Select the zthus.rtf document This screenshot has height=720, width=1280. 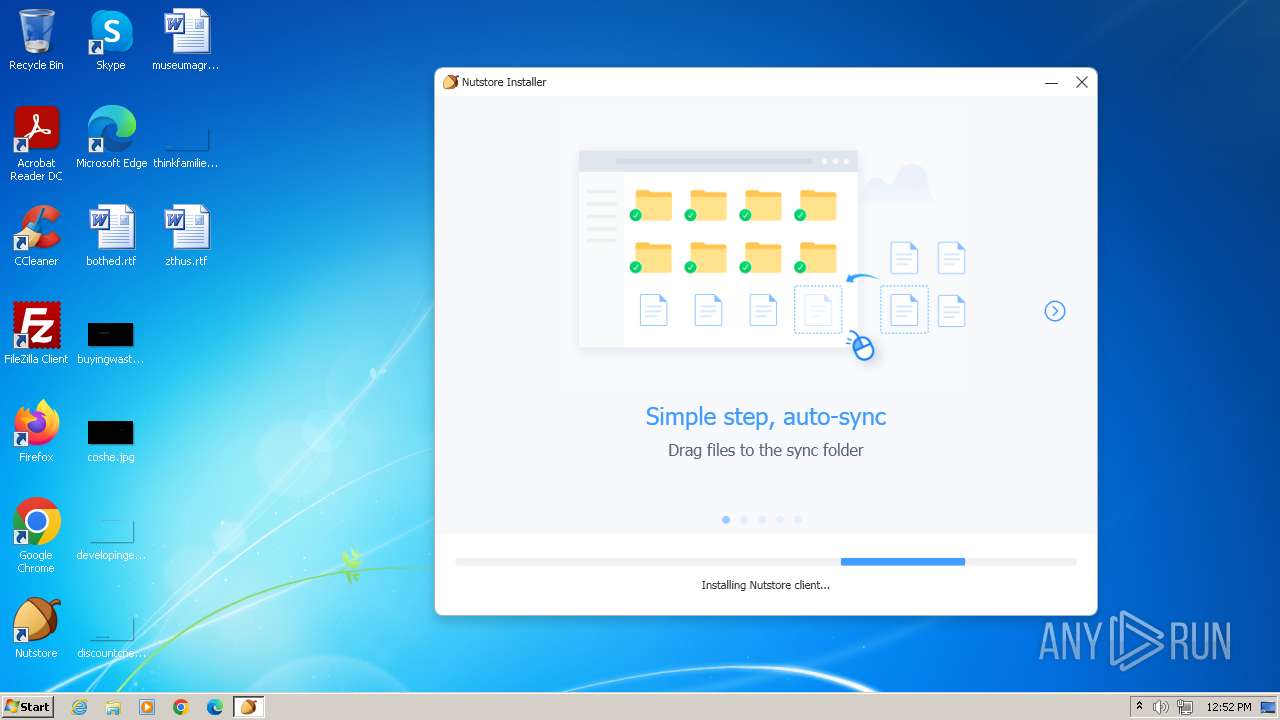(x=186, y=236)
